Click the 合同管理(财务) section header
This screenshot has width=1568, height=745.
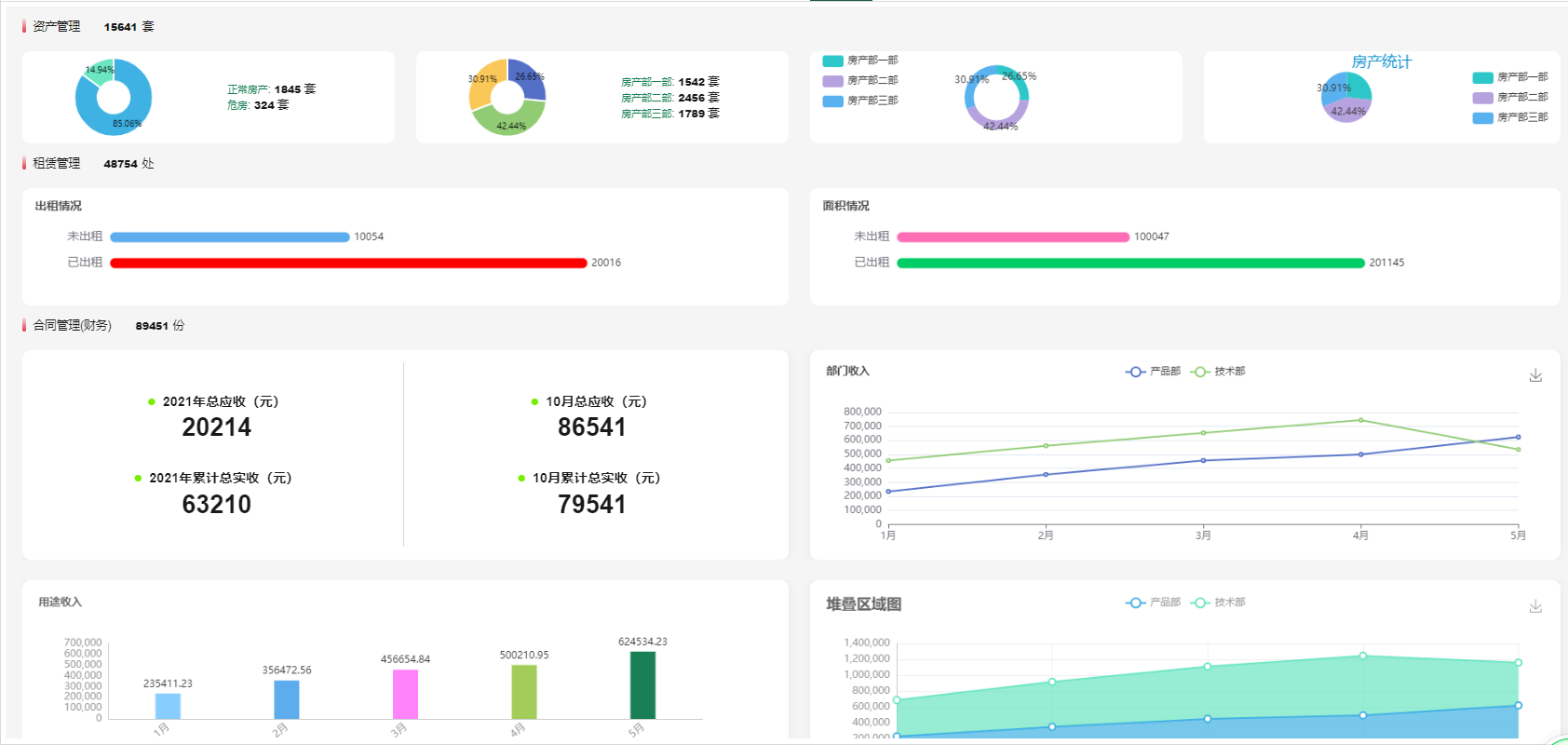pyautogui.click(x=73, y=325)
